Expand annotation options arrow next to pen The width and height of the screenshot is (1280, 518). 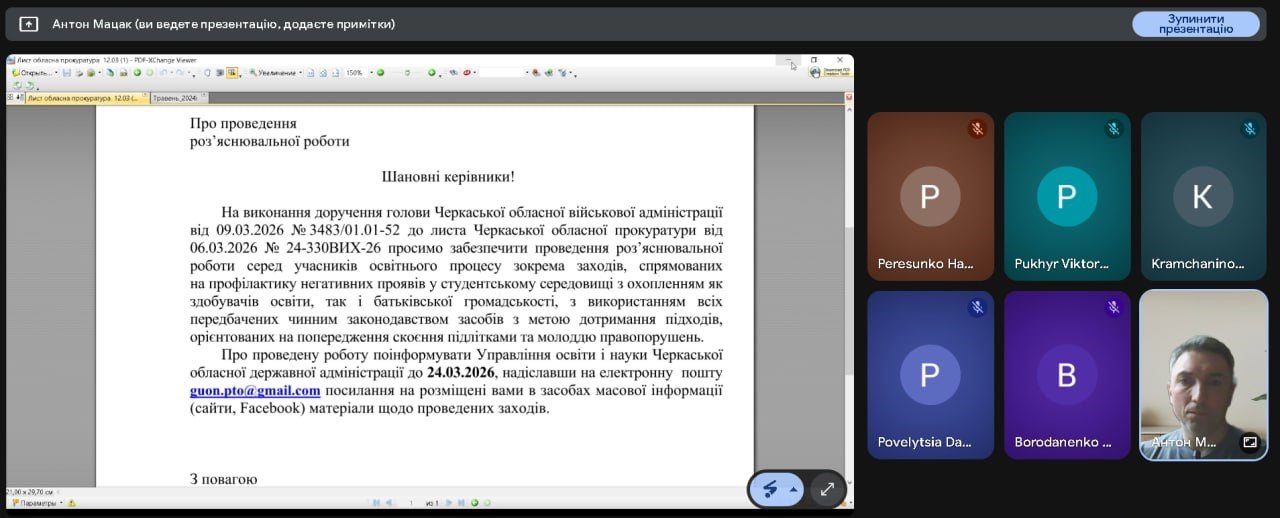793,489
